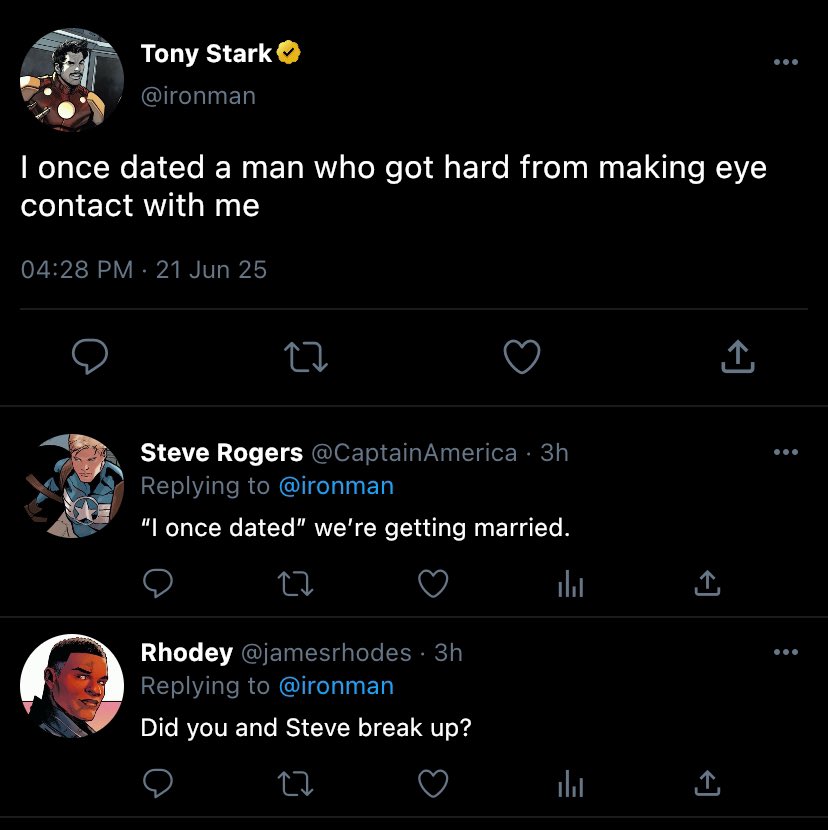Like Tony Stark's main tweet

tap(521, 356)
